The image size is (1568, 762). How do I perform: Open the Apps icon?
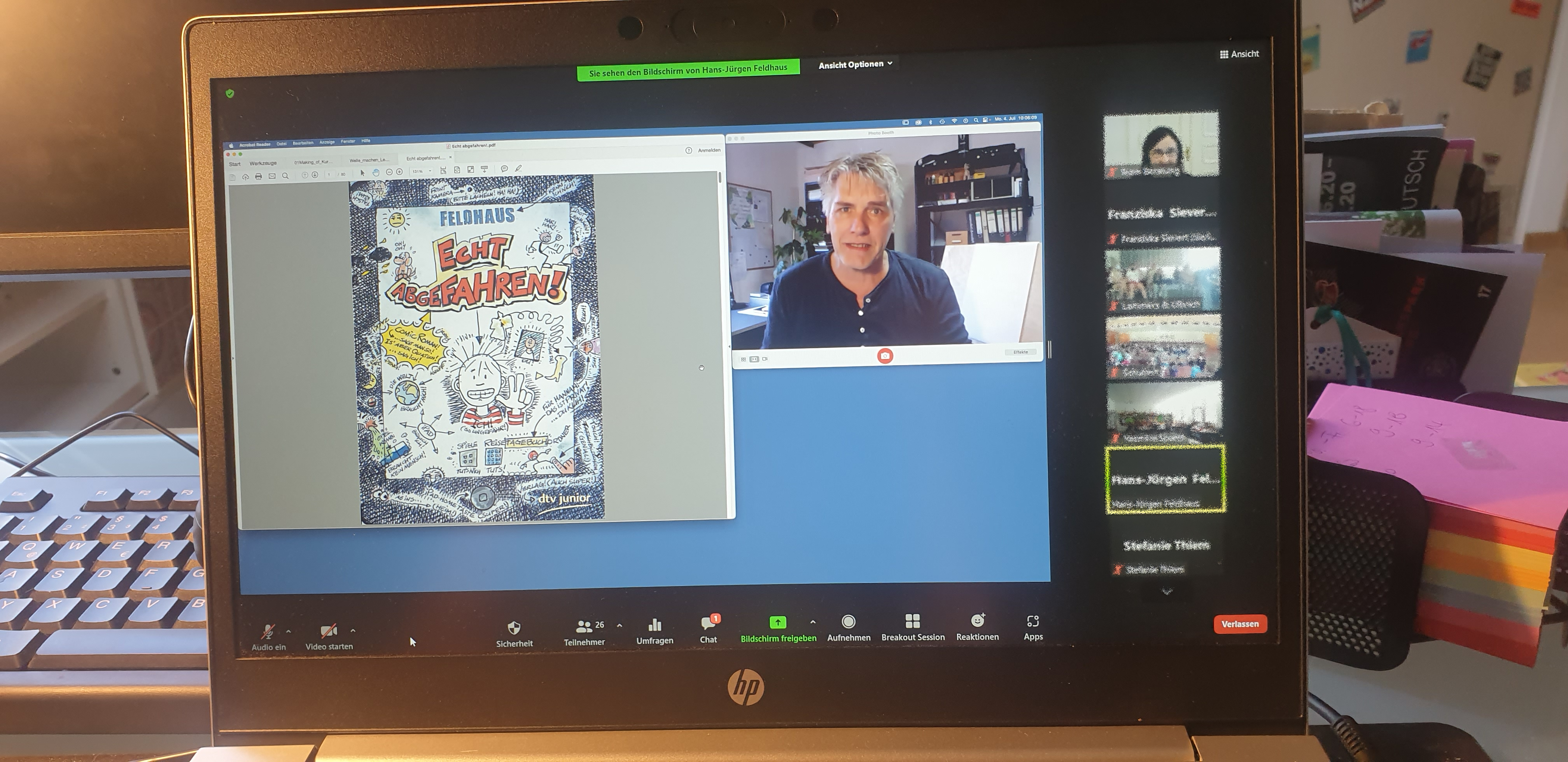tap(1033, 621)
